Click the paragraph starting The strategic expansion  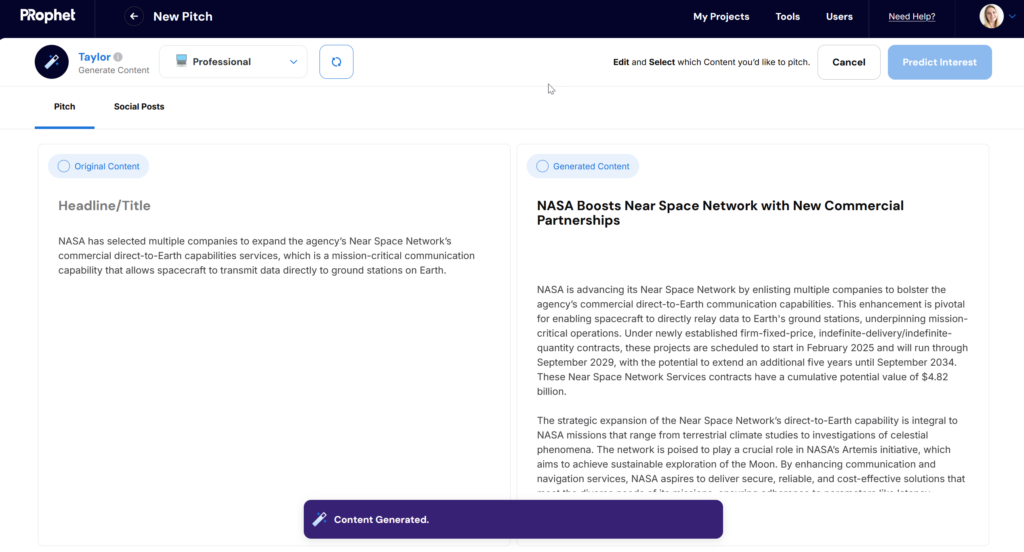click(751, 453)
